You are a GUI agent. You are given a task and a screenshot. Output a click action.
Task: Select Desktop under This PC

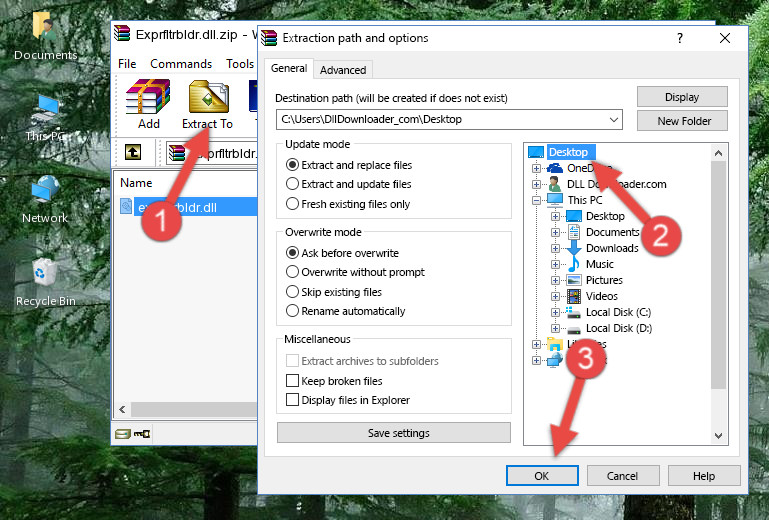click(x=605, y=216)
